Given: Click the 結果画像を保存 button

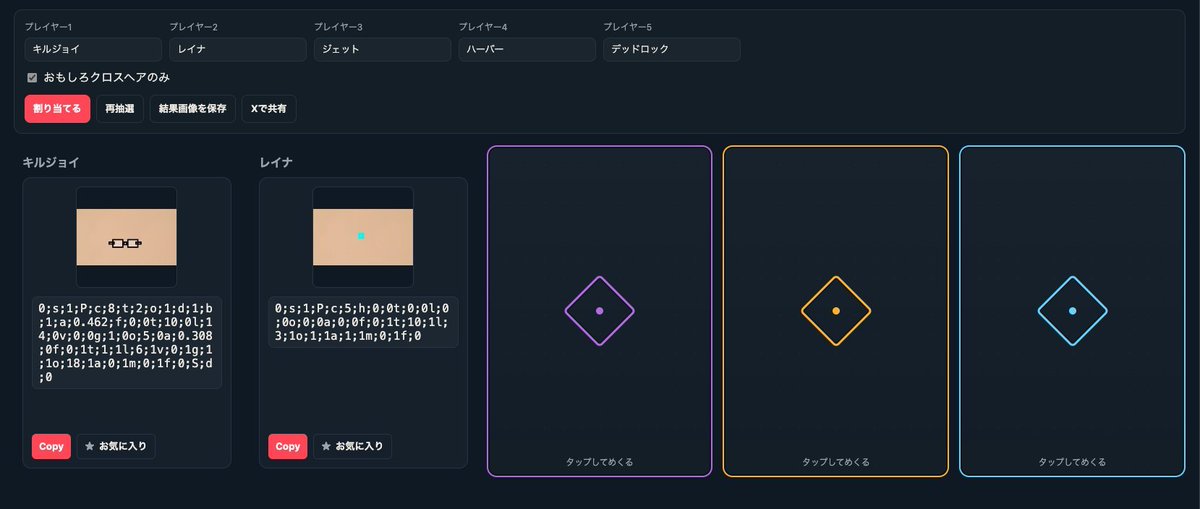Looking at the screenshot, I should tap(193, 108).
